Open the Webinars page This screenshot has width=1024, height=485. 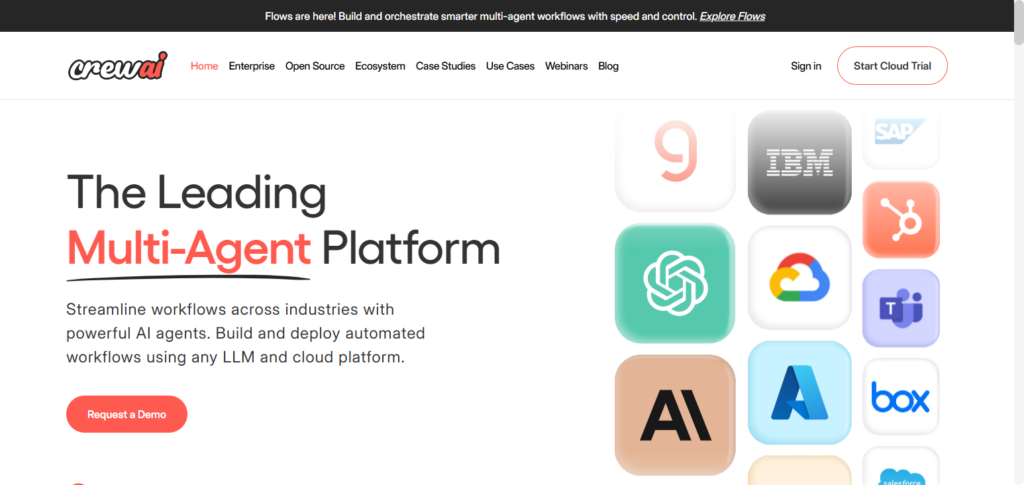pyautogui.click(x=566, y=66)
